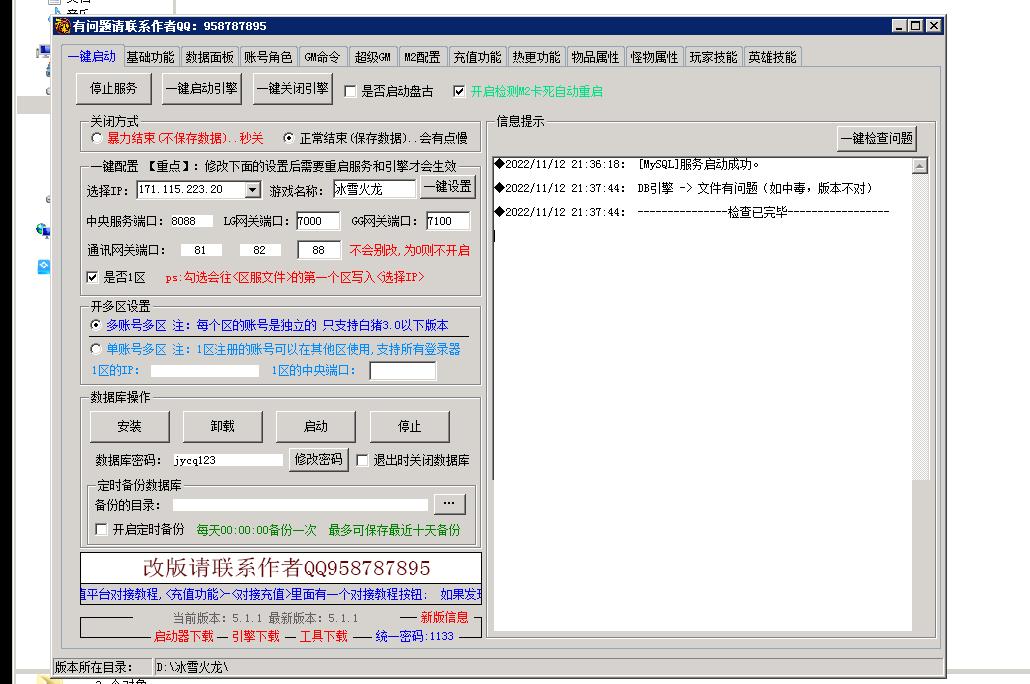
Task: Click the 一键检查问题 button
Action: pyautogui.click(x=876, y=139)
